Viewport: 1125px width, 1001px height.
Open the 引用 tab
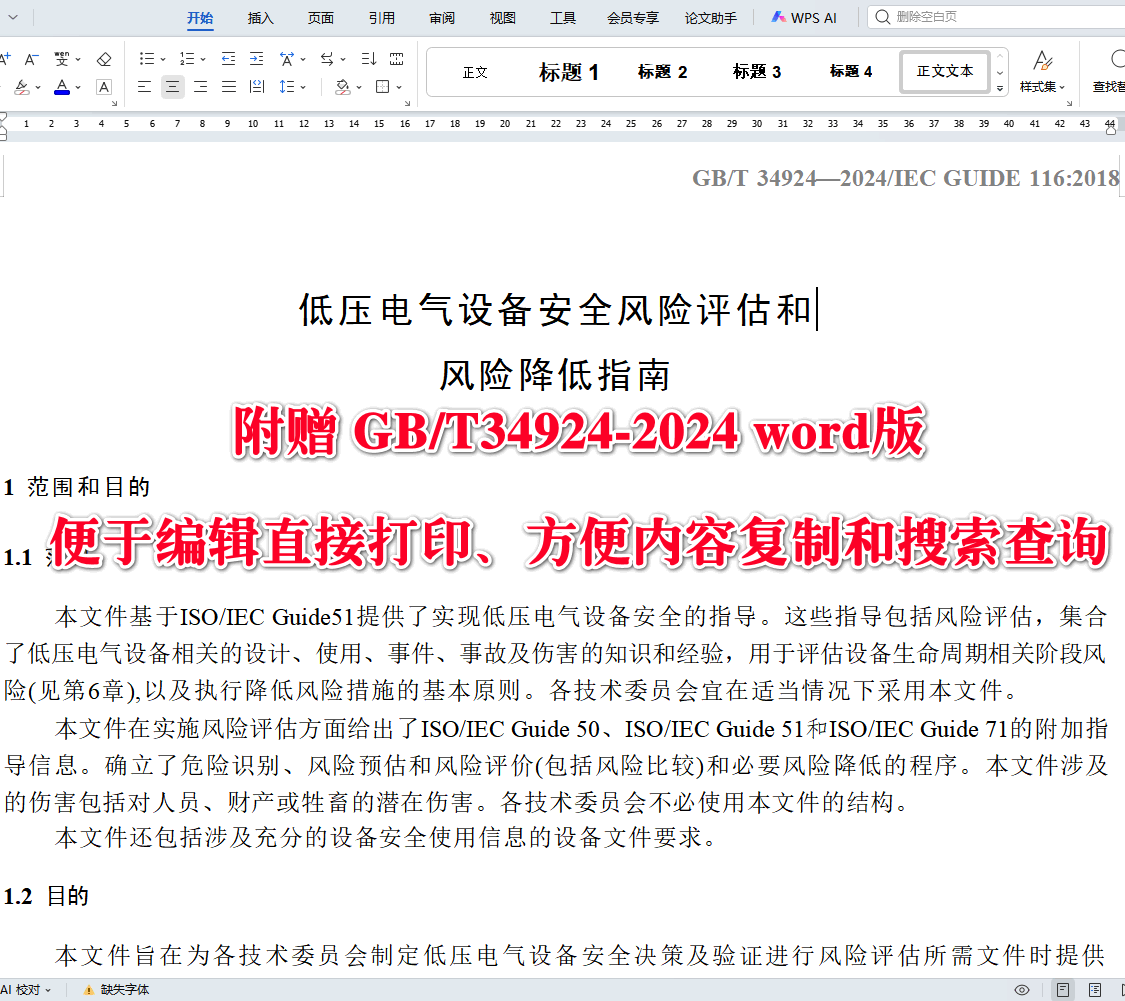tap(382, 18)
